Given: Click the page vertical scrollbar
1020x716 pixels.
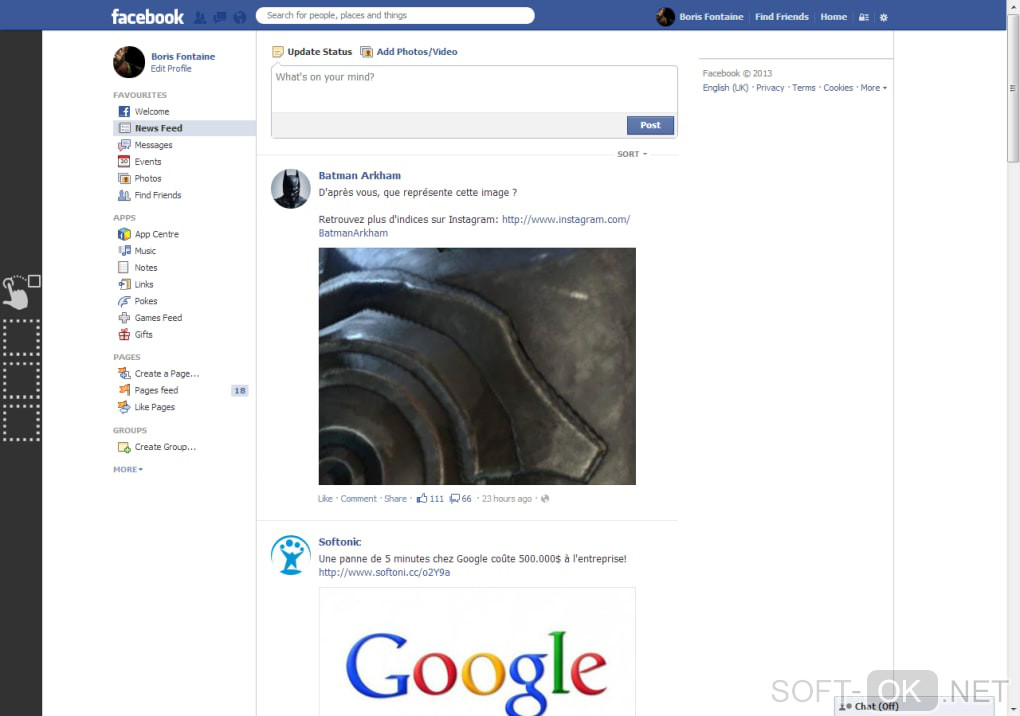Looking at the screenshot, I should pos(1013,88).
